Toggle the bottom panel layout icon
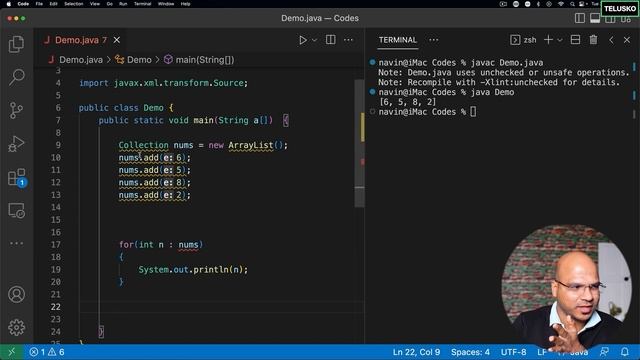Image resolution: width=640 pixels, height=360 pixels. (595, 18)
